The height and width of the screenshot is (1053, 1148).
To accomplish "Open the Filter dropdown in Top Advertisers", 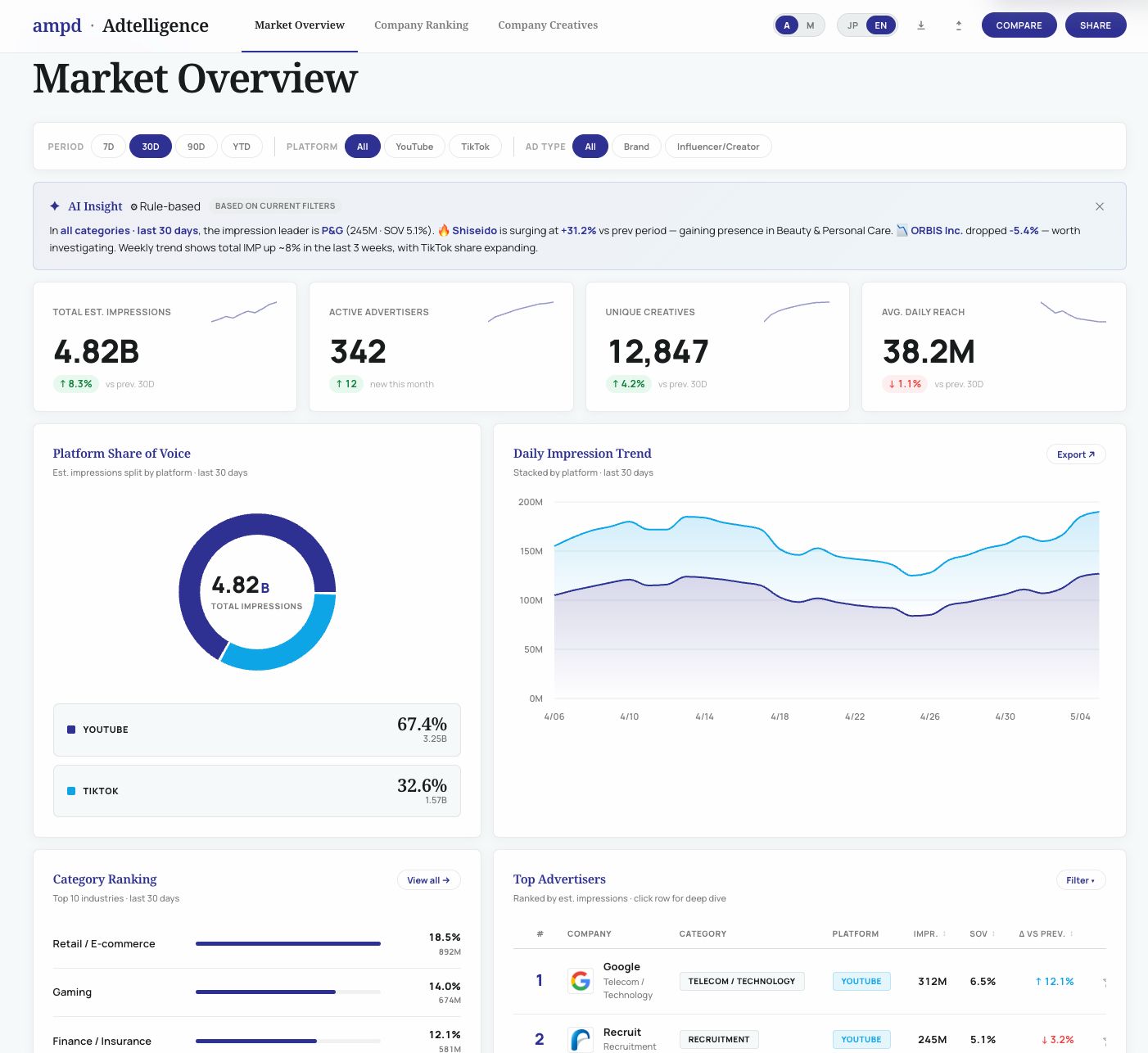I will [x=1081, y=880].
